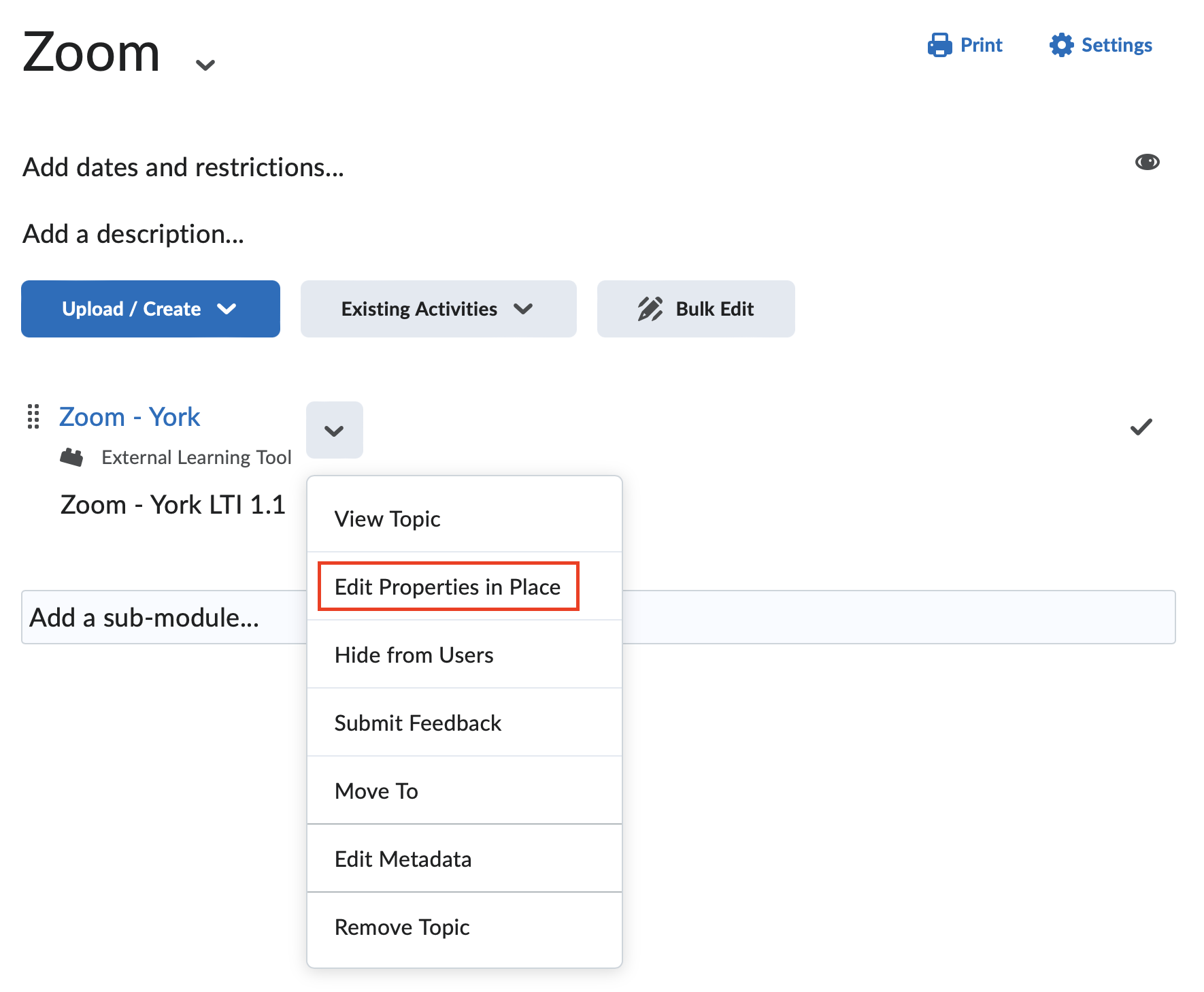Click the External Learning Tool block icon
1204x992 pixels.
[x=71, y=457]
